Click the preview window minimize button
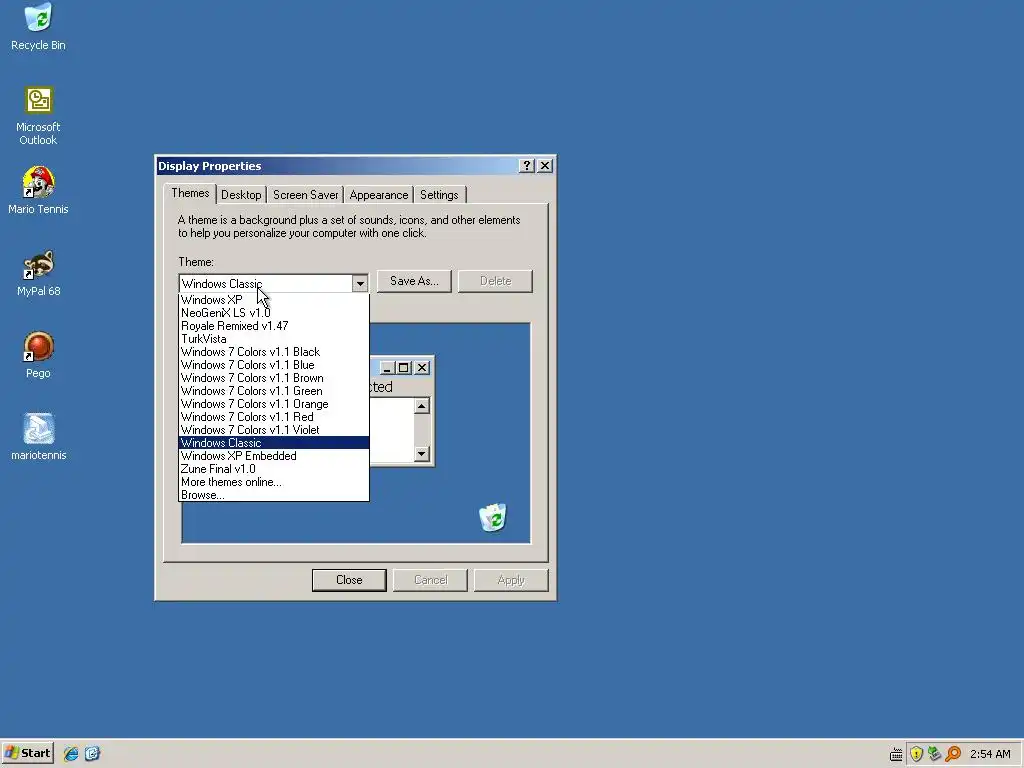Image resolution: width=1024 pixels, height=768 pixels. coord(387,368)
